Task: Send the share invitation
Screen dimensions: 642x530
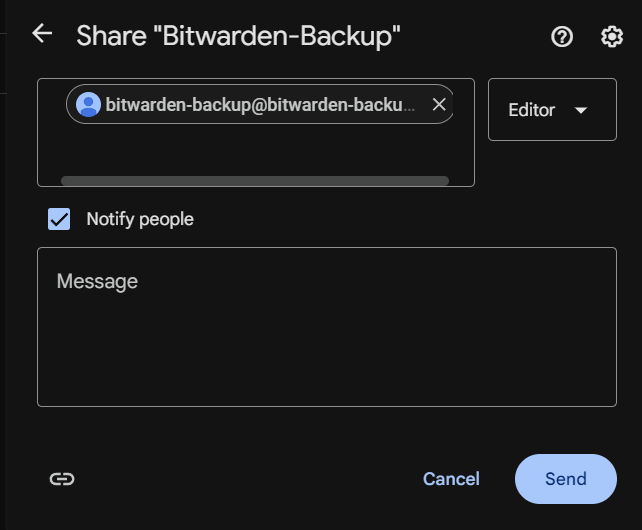Action: click(565, 479)
